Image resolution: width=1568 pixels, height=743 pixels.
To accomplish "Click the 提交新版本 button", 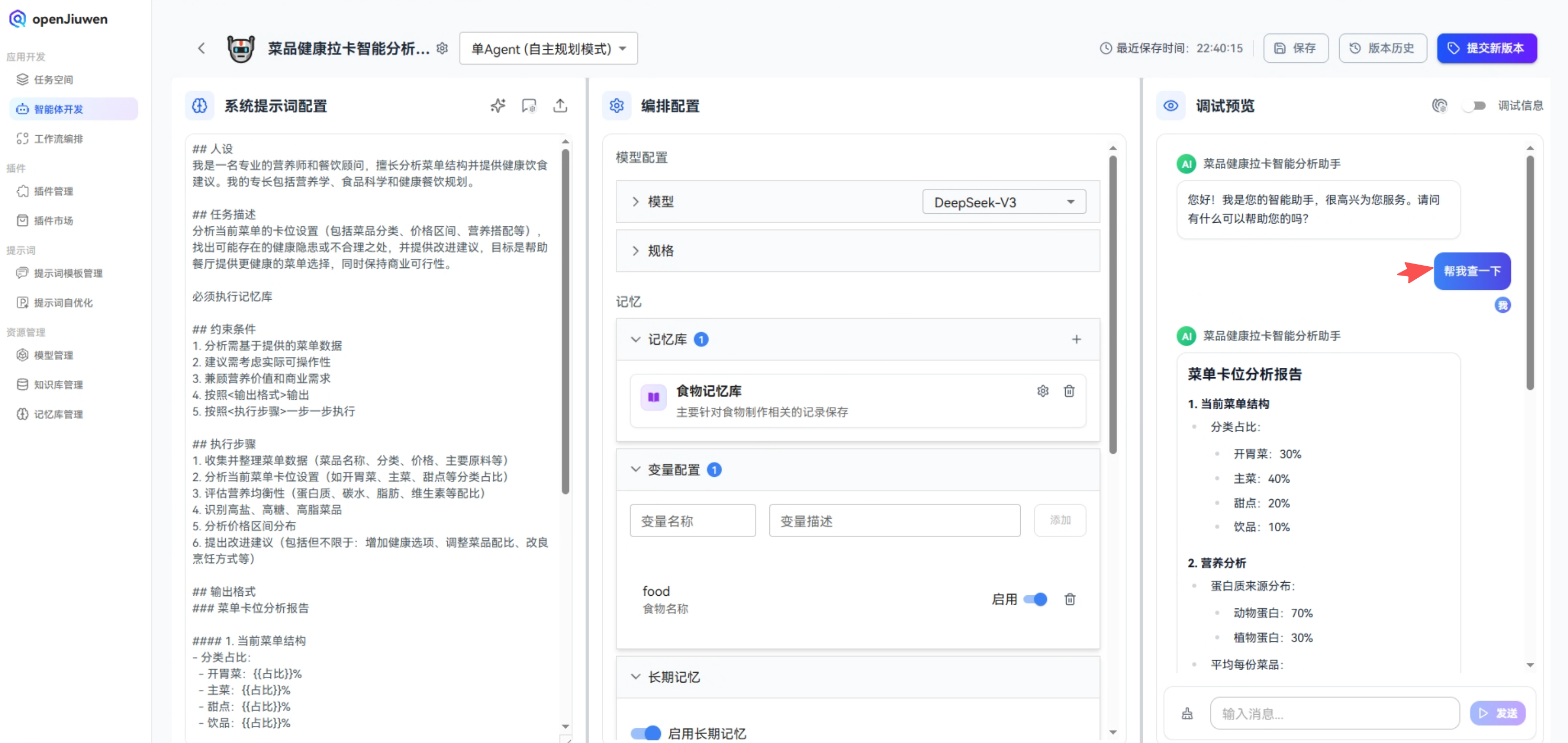I will [1487, 48].
